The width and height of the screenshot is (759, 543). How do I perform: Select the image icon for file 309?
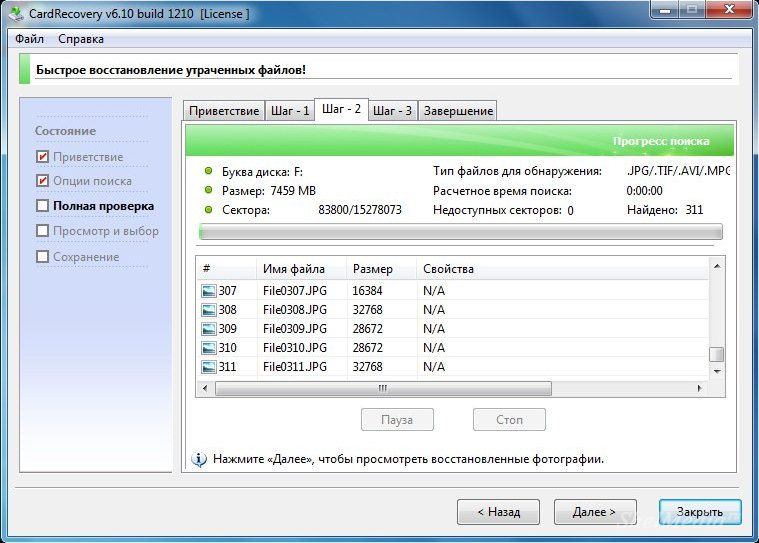209,329
